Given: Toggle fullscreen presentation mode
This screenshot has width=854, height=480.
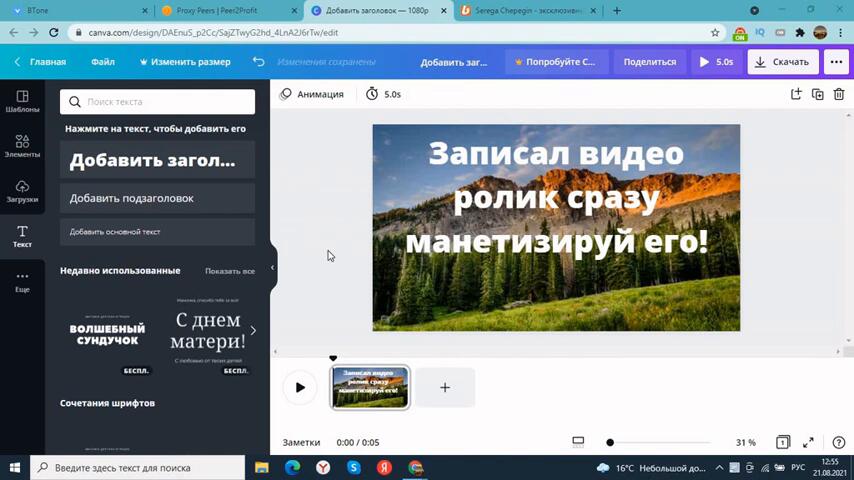Looking at the screenshot, I should click(x=808, y=442).
